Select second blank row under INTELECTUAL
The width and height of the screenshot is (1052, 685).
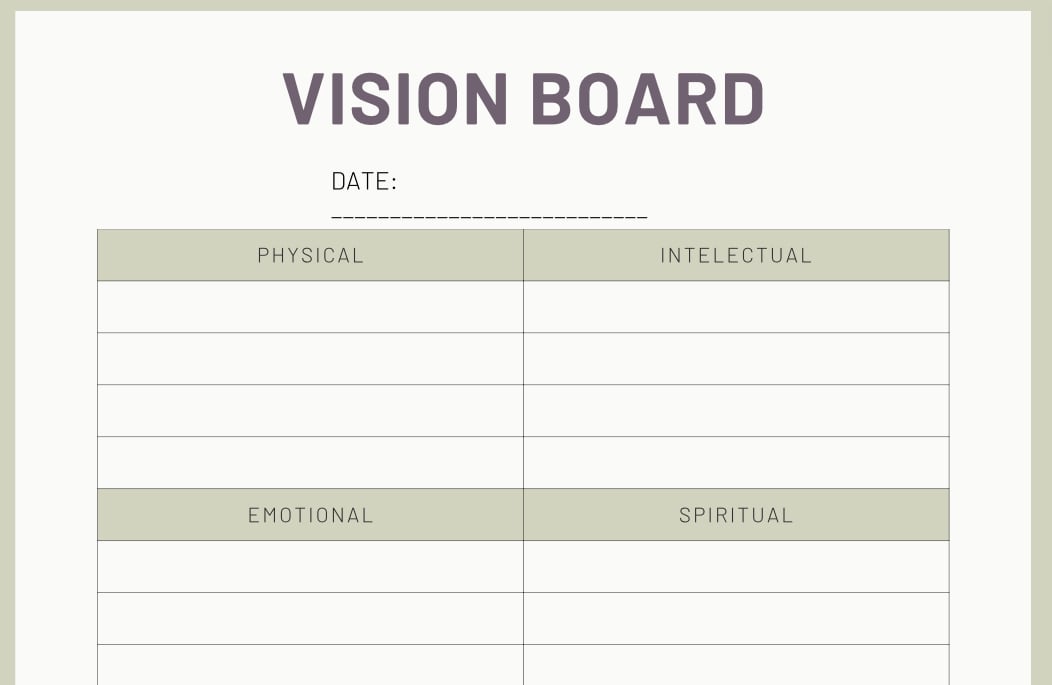coord(736,359)
